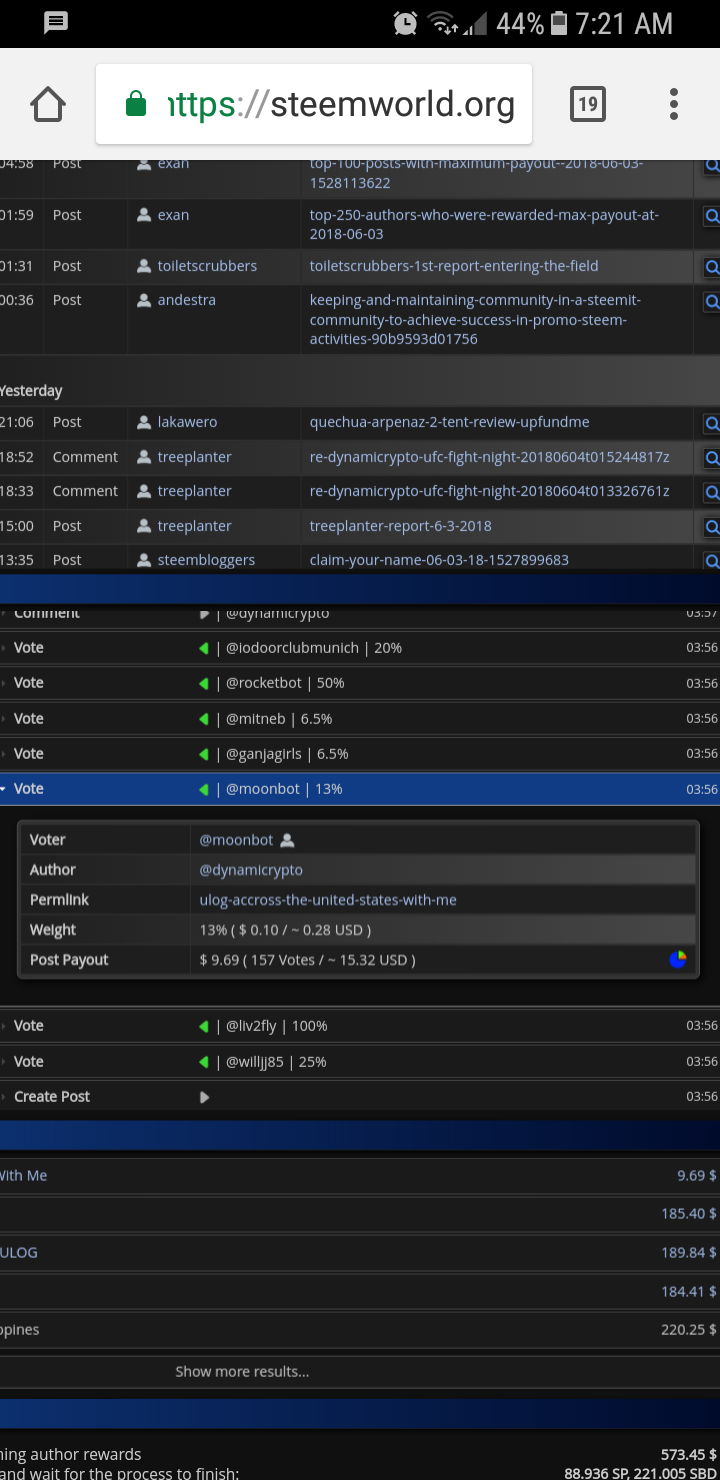Click author name andestra
This screenshot has width=720, height=1480.
186,300
